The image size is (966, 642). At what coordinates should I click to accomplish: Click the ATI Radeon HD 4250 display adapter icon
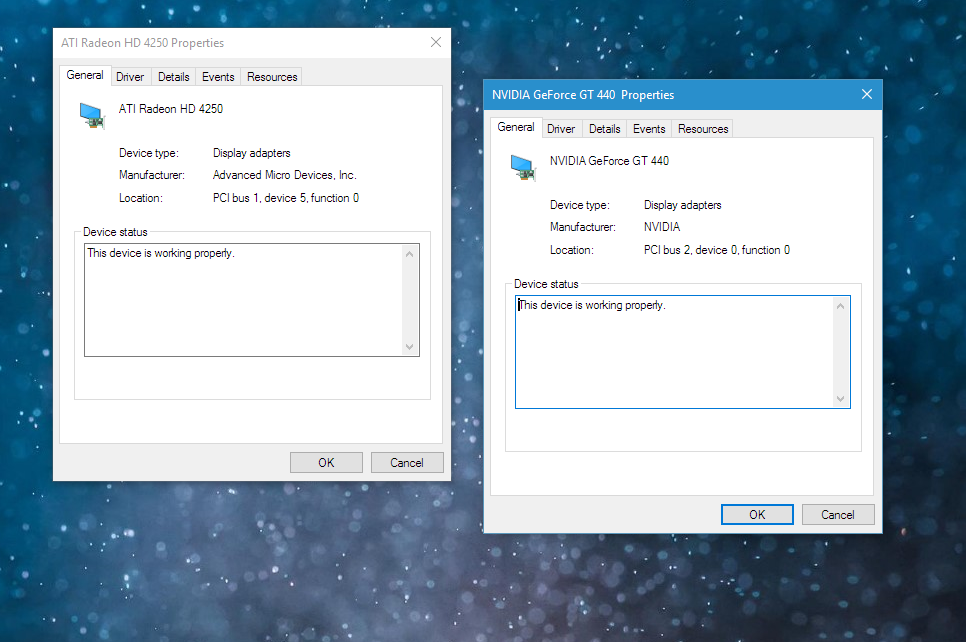click(92, 116)
